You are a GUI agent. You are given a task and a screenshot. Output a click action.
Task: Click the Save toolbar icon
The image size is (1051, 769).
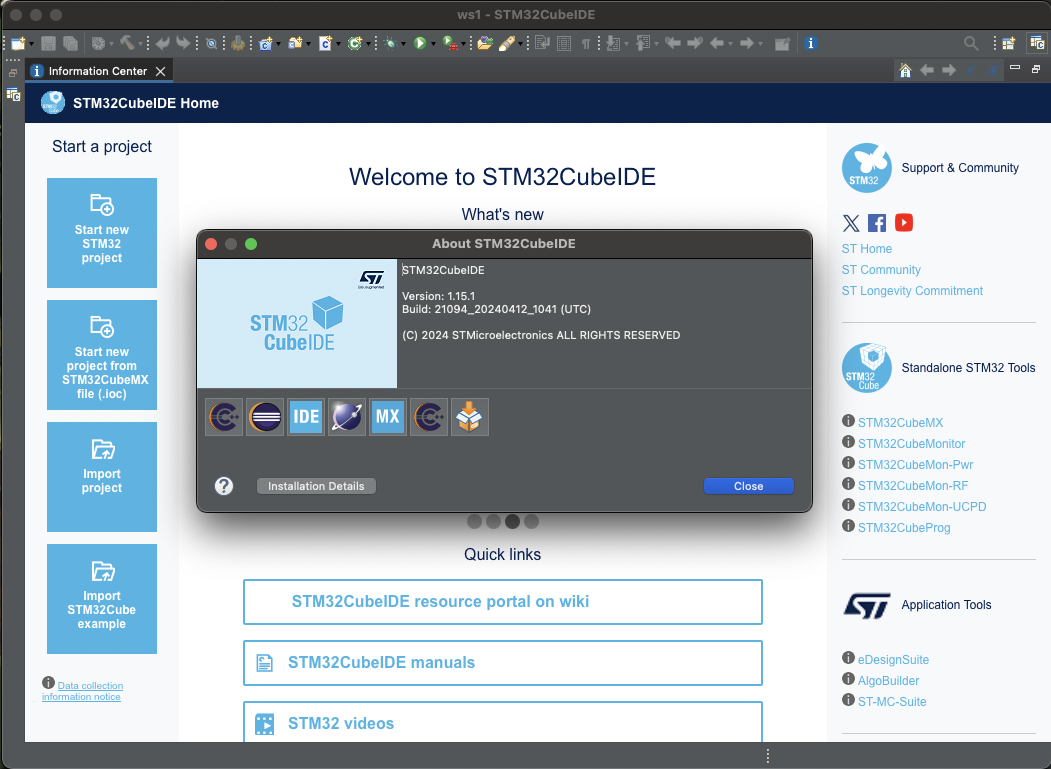[x=48, y=44]
